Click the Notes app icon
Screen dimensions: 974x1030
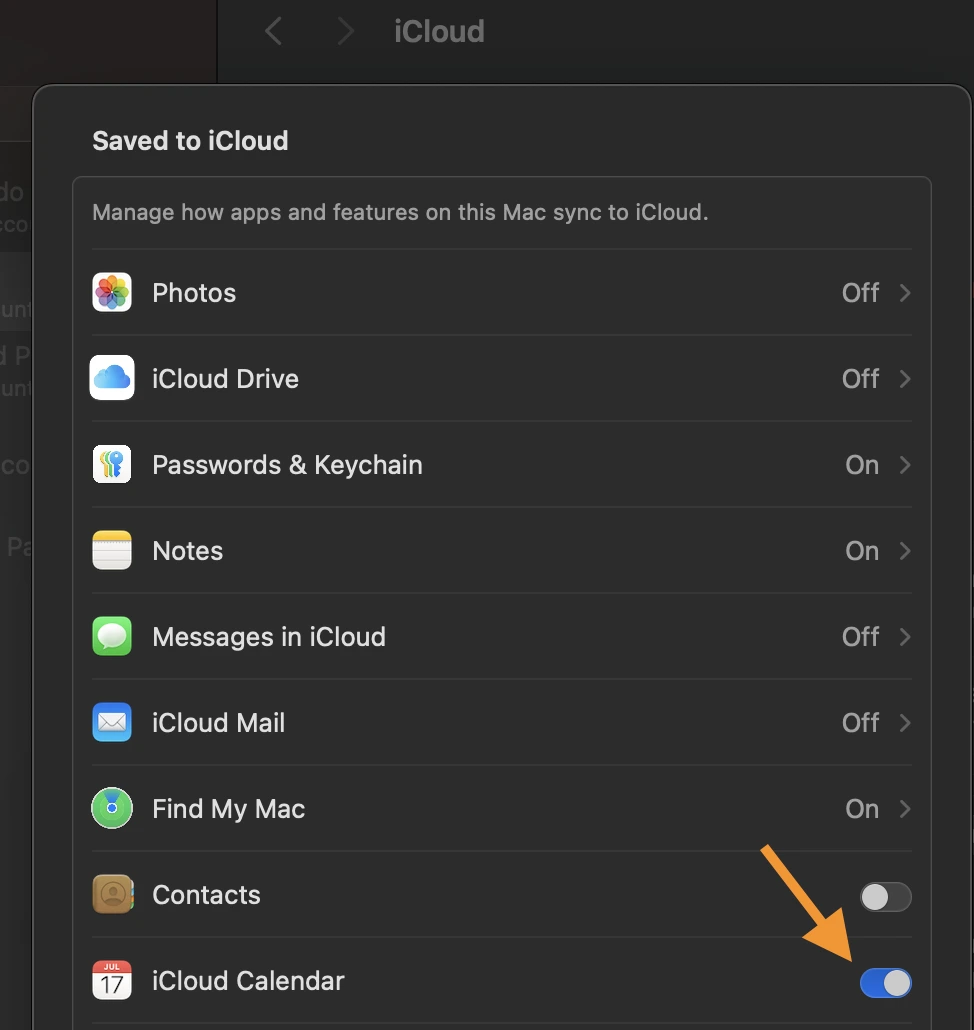click(112, 550)
